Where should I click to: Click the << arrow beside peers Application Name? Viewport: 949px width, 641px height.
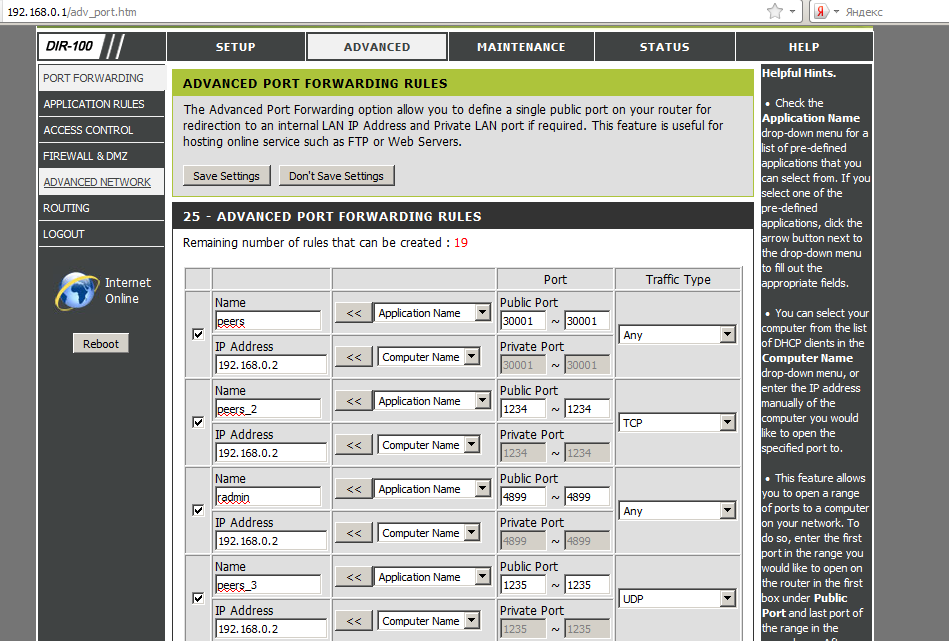point(353,313)
